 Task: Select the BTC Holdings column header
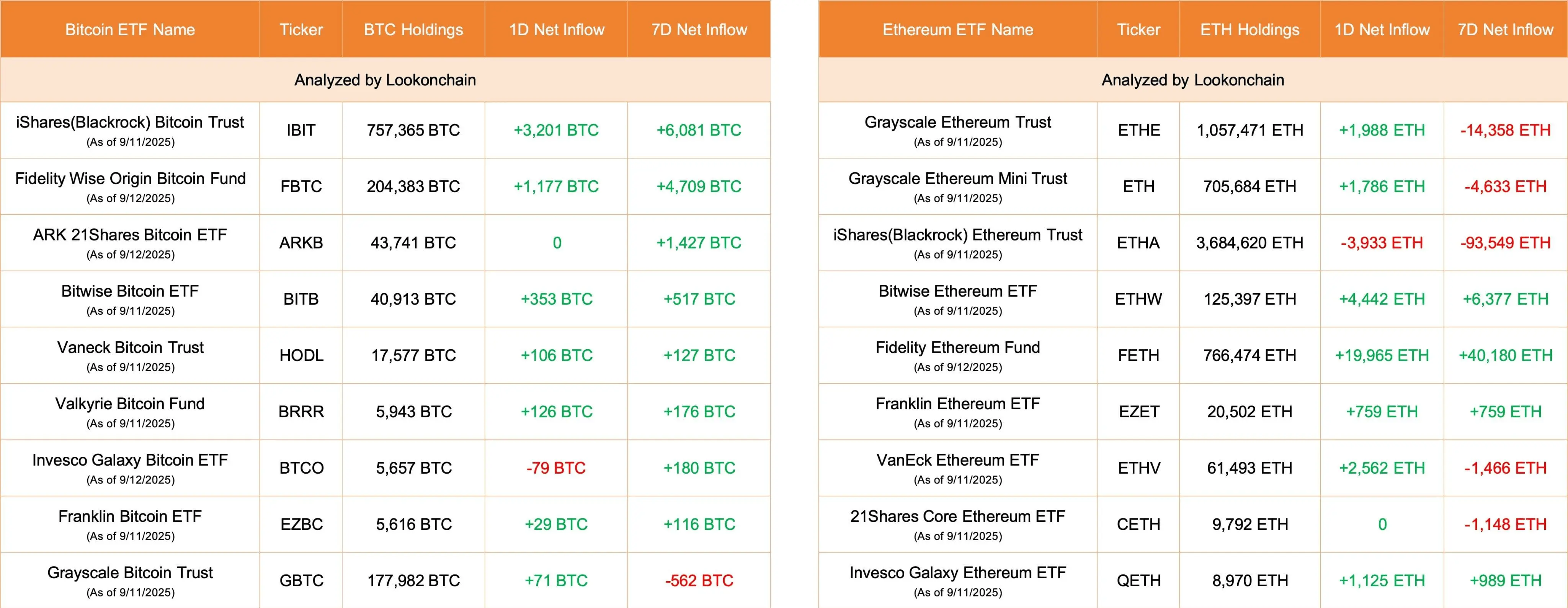pos(413,30)
